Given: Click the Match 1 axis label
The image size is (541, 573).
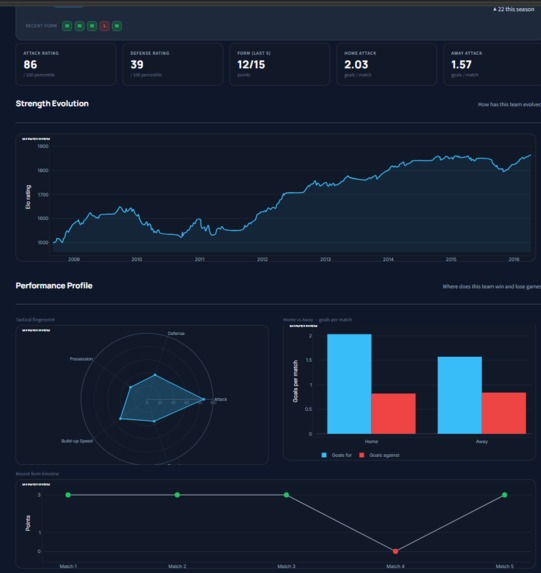Looking at the screenshot, I should [x=68, y=566].
